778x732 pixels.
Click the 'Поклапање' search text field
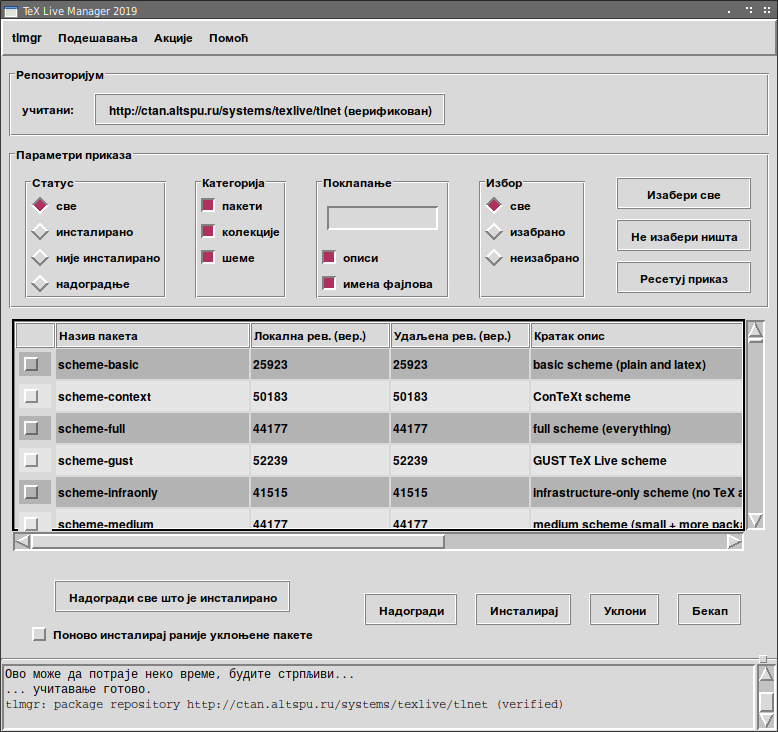(382, 218)
